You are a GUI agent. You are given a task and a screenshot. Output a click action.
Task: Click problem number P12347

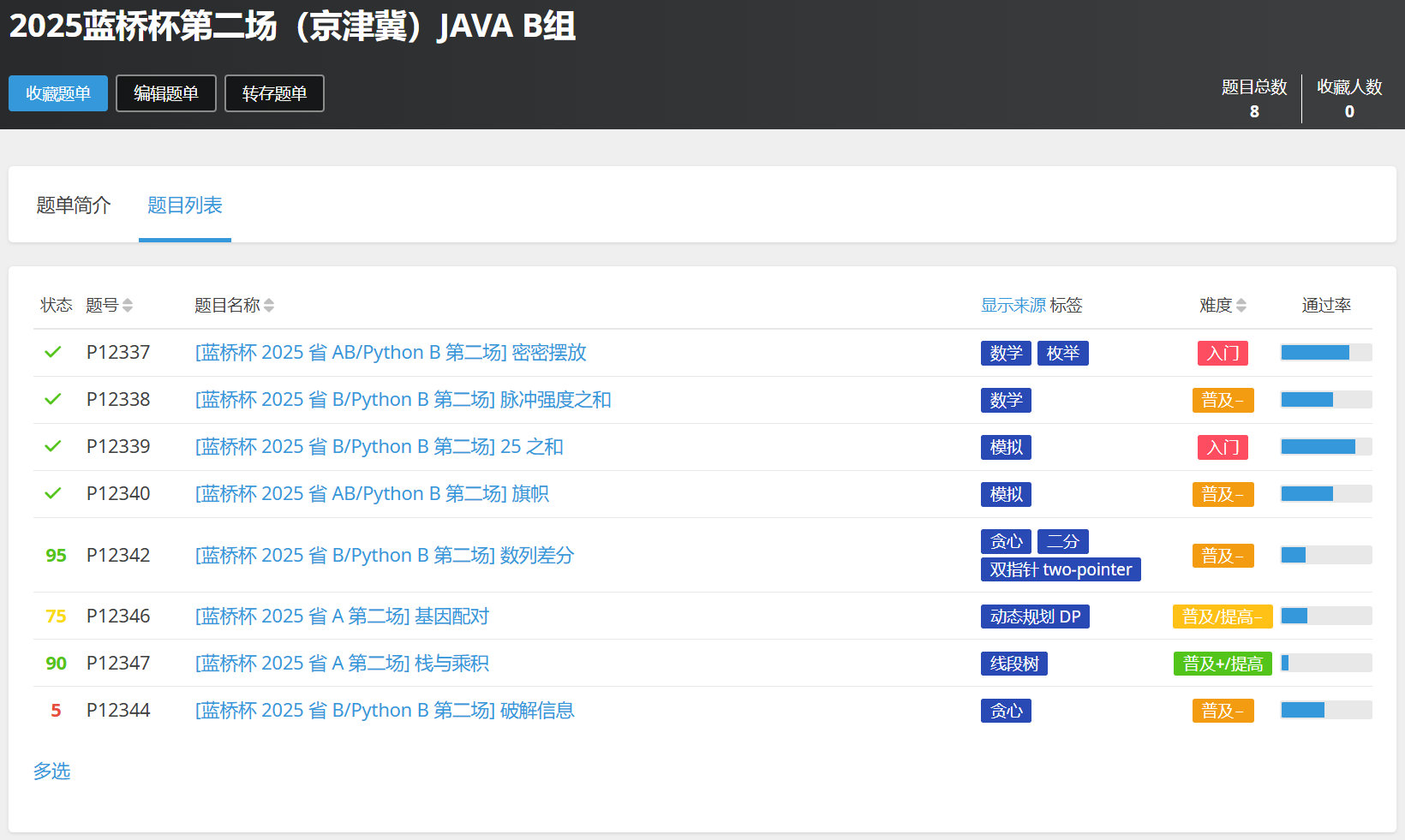[x=118, y=664]
